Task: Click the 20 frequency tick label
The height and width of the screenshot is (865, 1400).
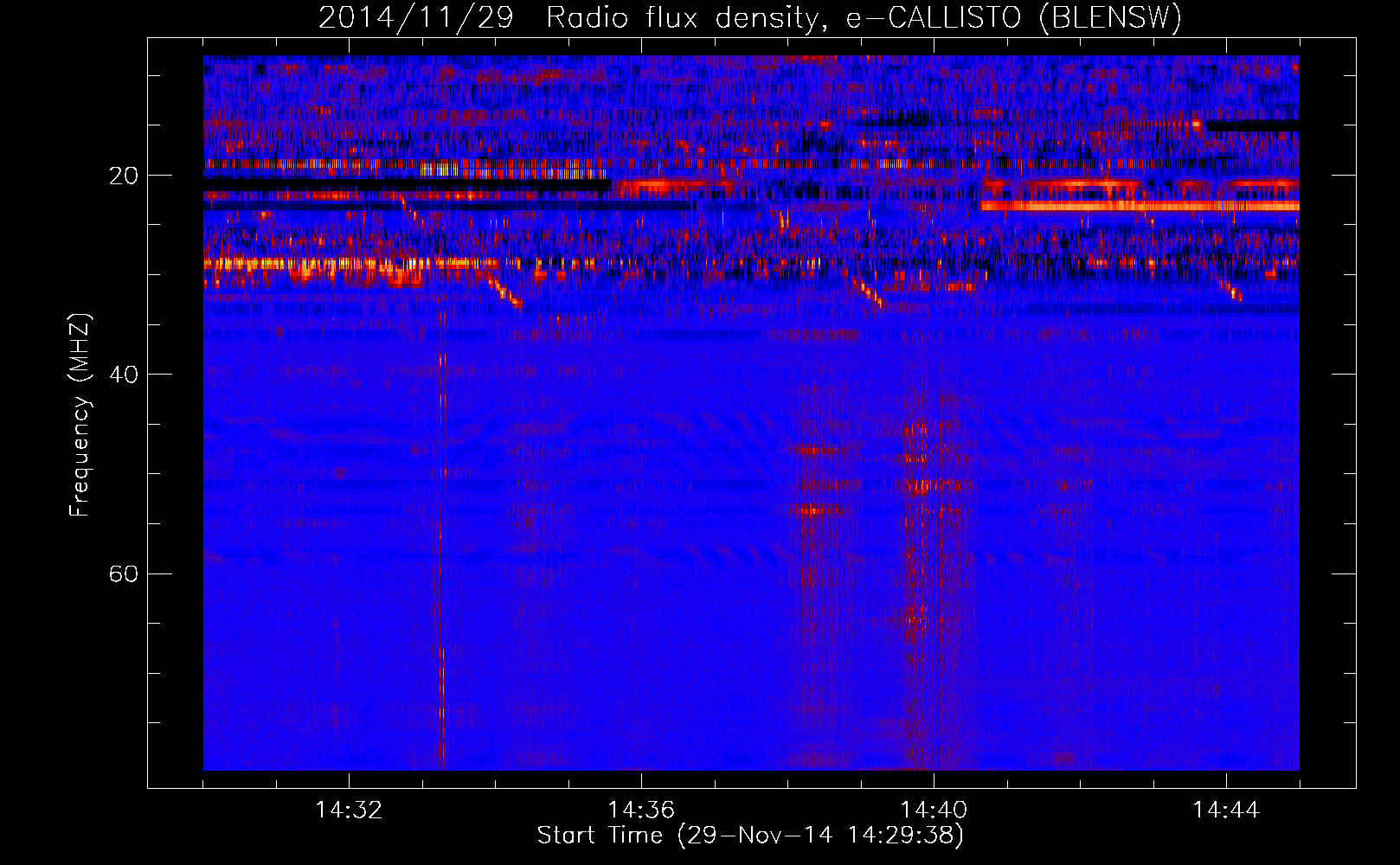Action: [124, 176]
